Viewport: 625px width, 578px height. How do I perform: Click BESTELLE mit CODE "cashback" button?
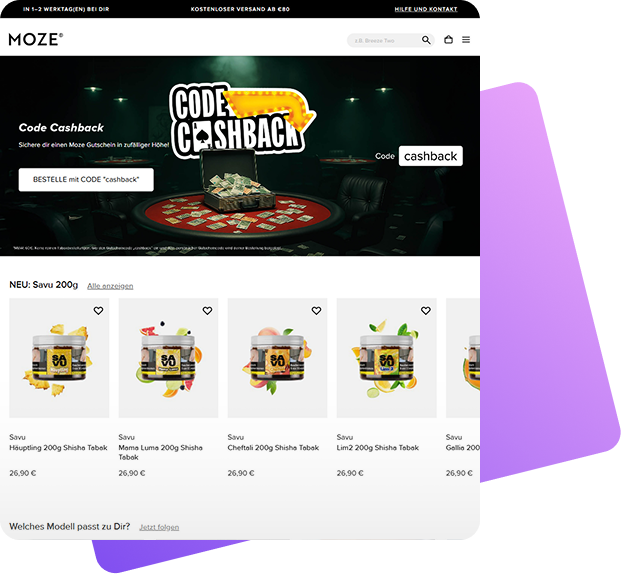(86, 180)
